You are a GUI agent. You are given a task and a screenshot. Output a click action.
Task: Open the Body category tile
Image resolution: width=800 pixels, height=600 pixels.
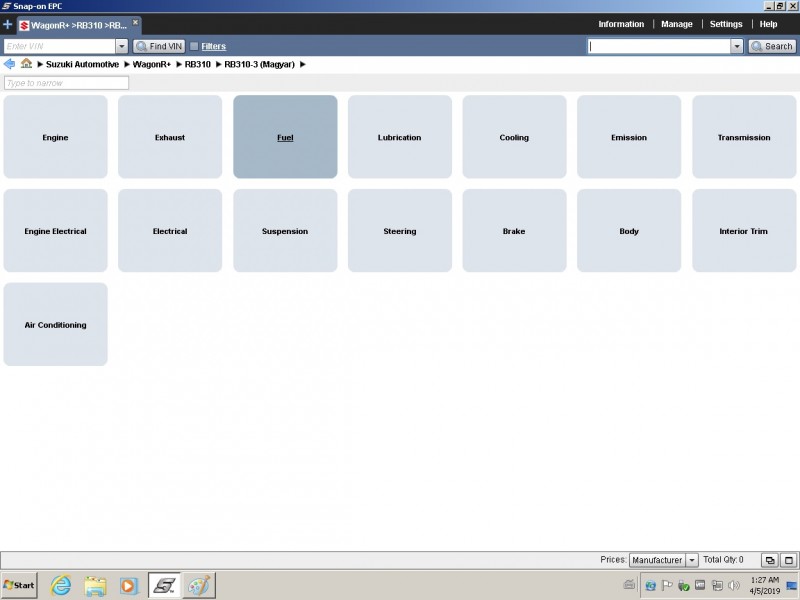click(629, 231)
